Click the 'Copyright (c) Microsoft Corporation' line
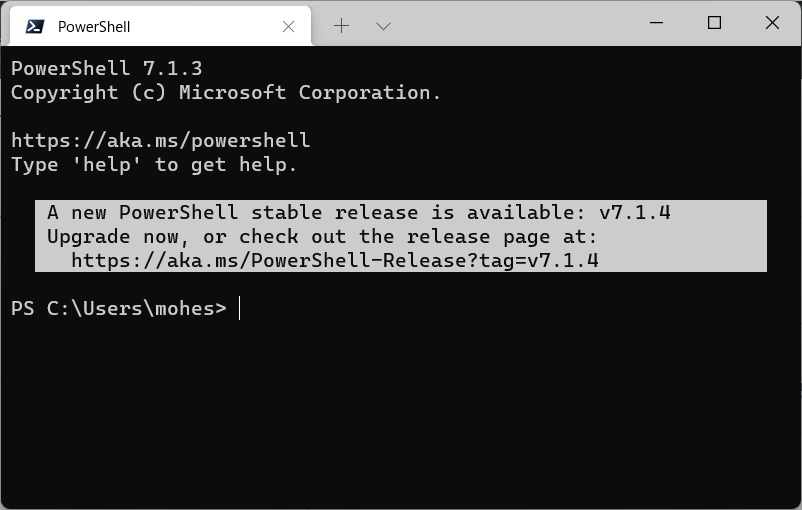This screenshot has height=510, width=802. [226, 92]
